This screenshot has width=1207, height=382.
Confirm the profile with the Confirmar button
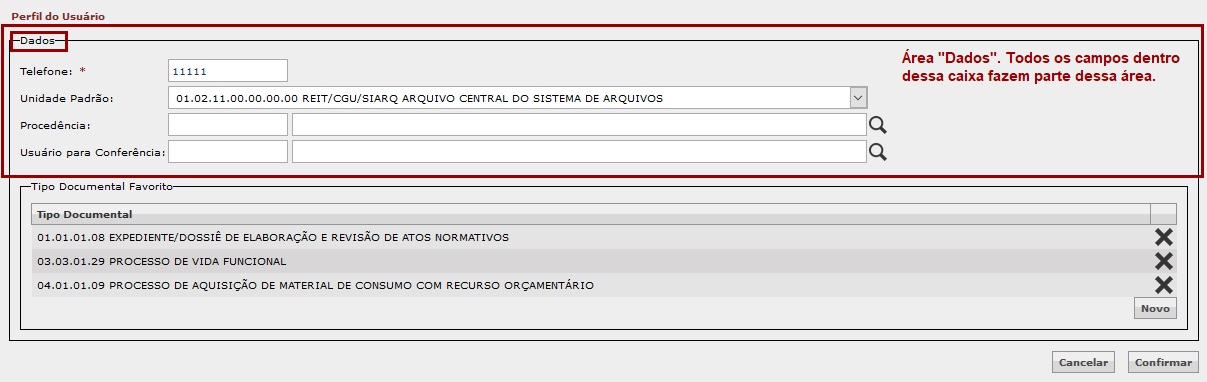[x=1163, y=362]
